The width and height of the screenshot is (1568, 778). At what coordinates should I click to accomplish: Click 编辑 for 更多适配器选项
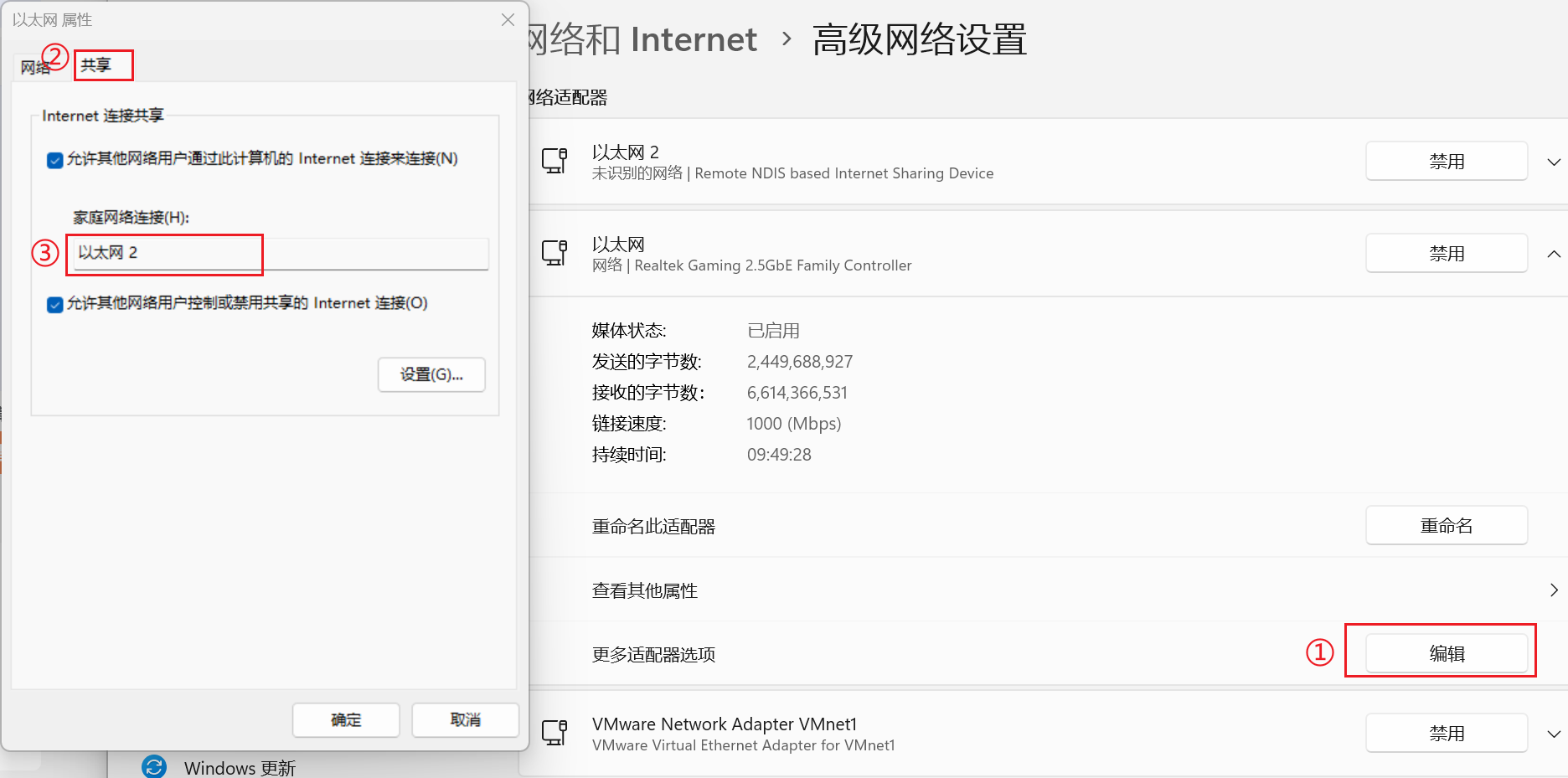pos(1447,653)
